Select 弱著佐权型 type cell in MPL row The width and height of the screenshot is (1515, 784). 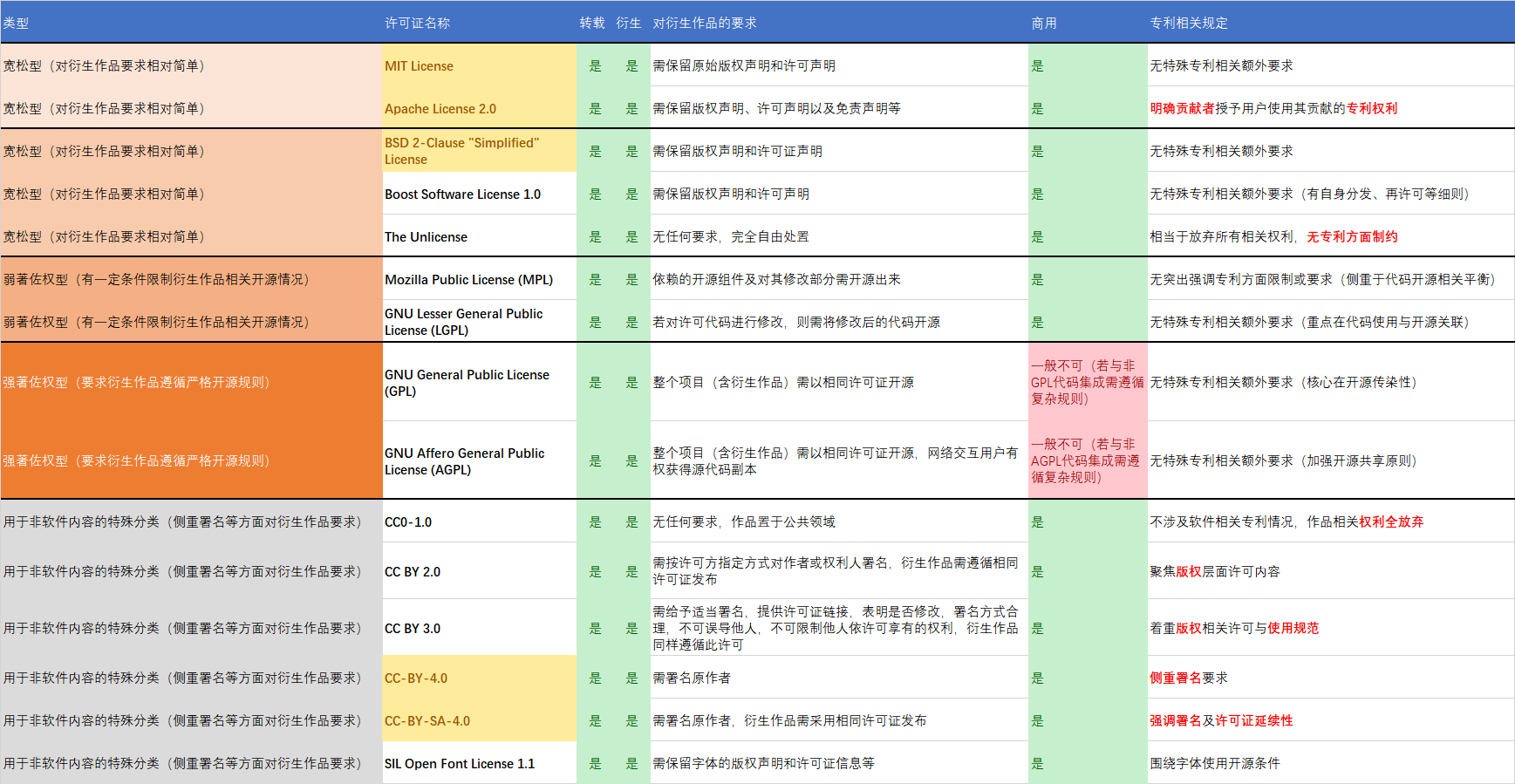[191, 279]
